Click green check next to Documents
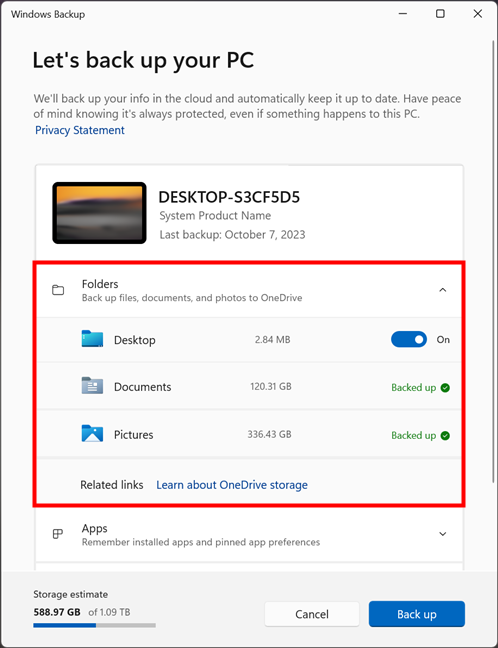 coord(445,388)
